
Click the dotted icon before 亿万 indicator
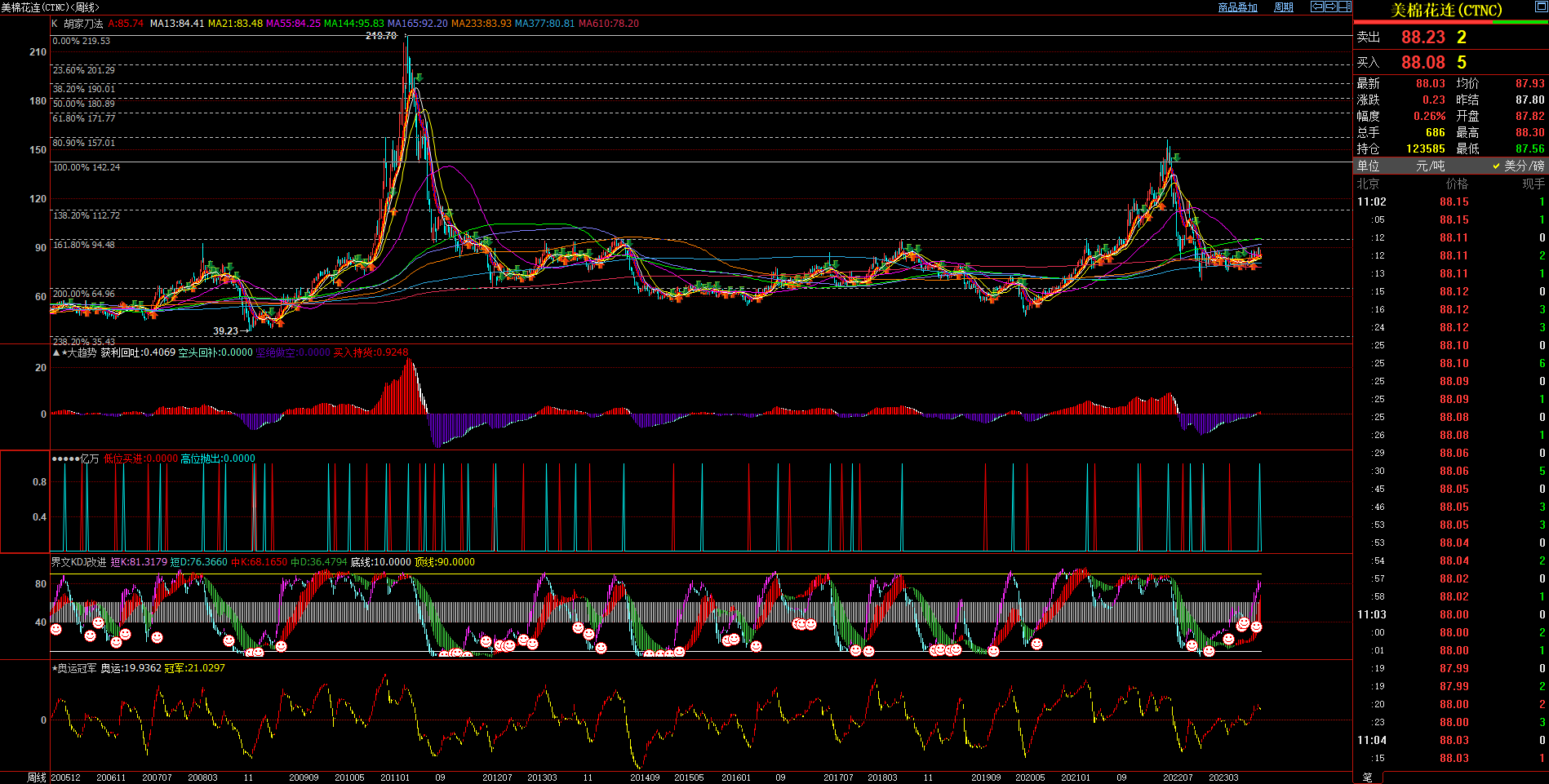(x=65, y=459)
